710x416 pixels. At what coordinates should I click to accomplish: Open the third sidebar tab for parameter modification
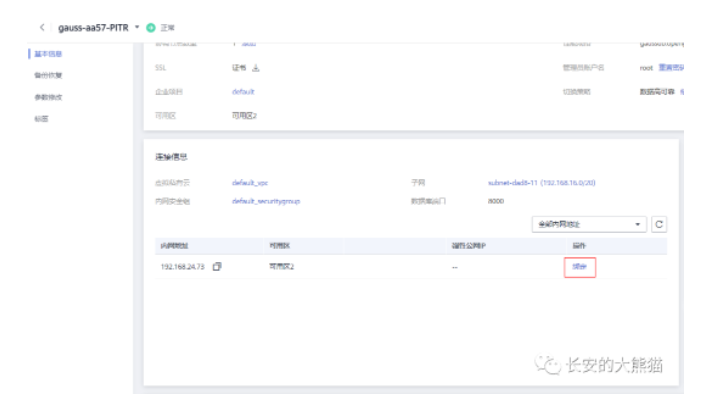coord(48,97)
